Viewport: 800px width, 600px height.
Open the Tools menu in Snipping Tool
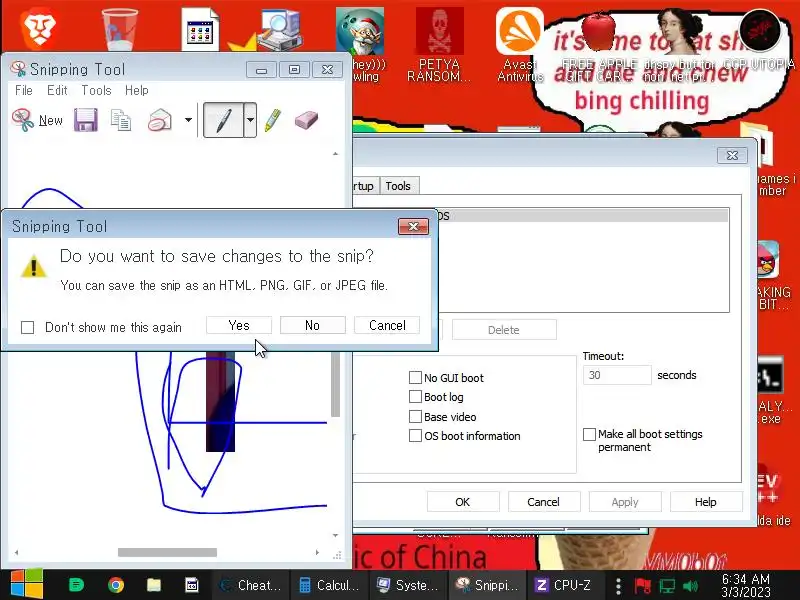(96, 90)
